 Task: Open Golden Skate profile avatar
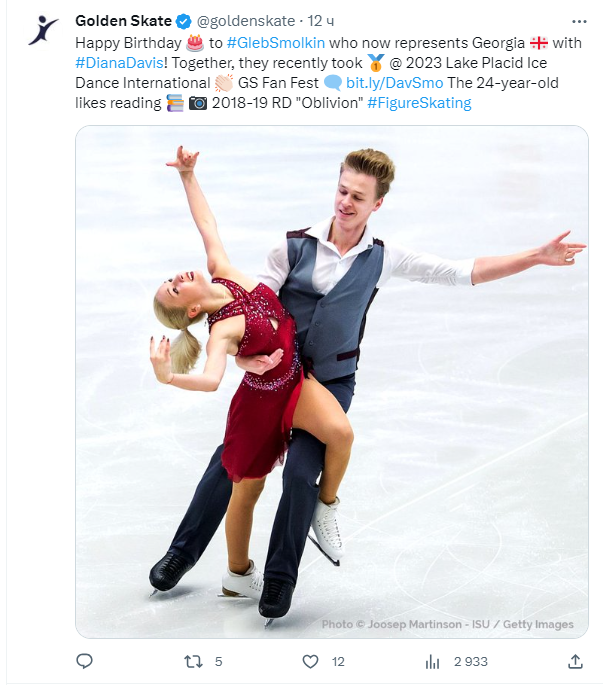[43, 30]
